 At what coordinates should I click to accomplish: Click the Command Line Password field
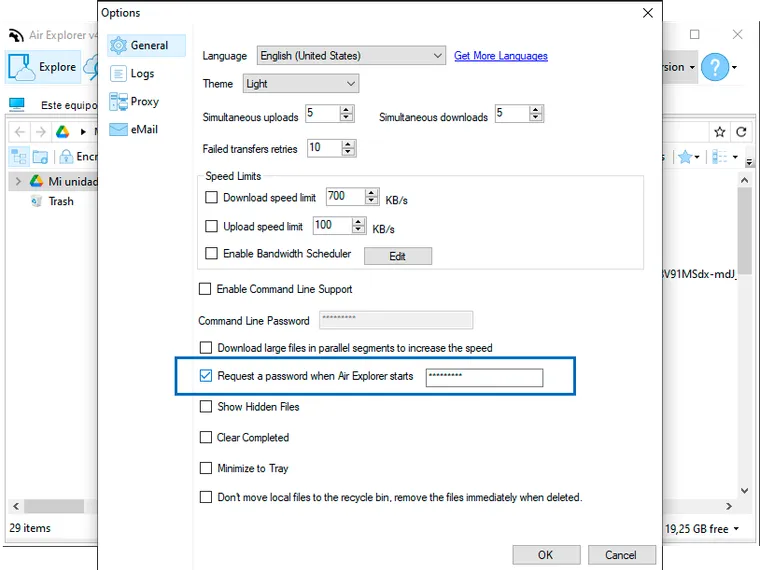tap(396, 320)
